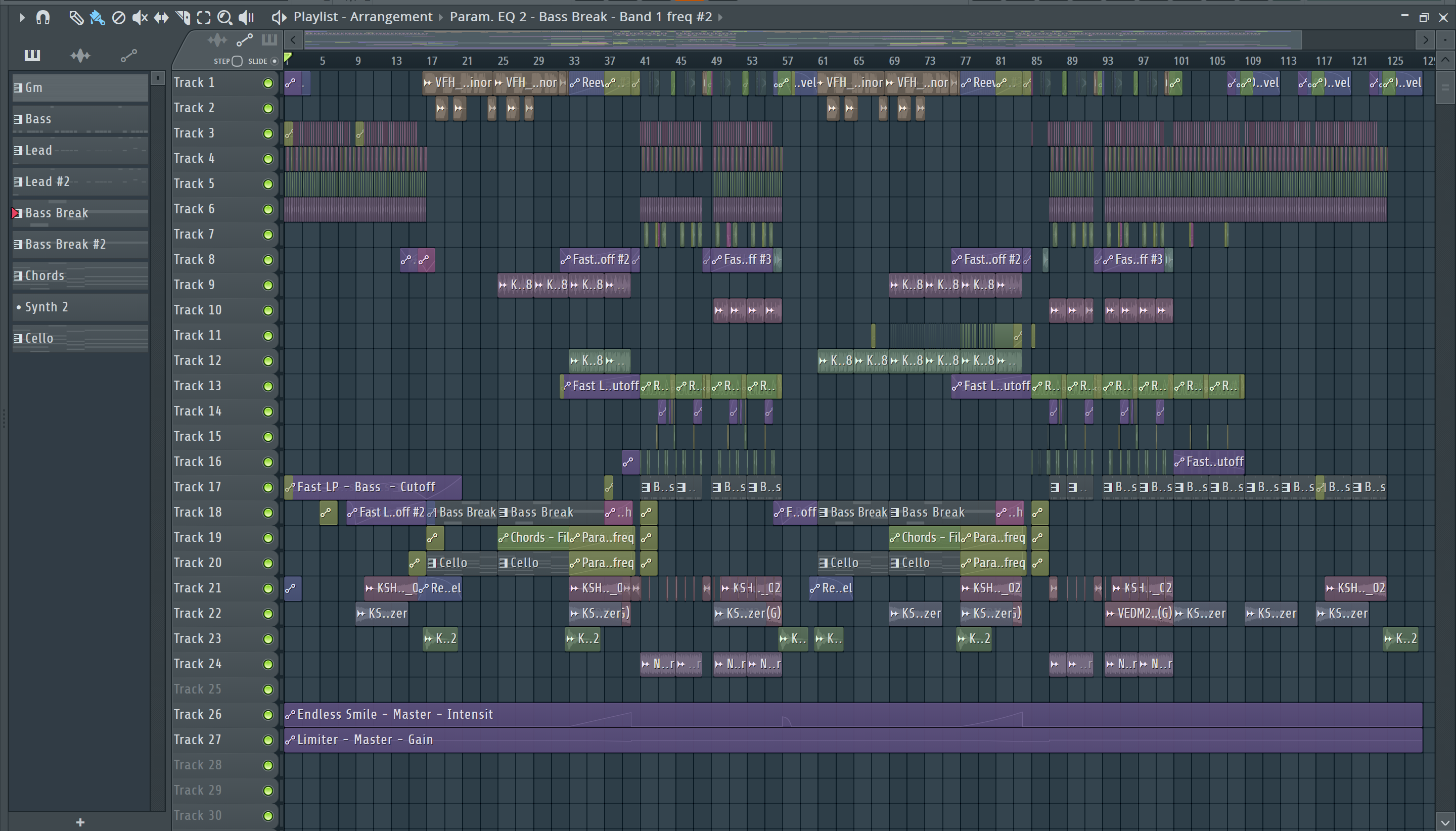This screenshot has height=831, width=1456.
Task: Toggle the SLIDE option
Action: (275, 61)
